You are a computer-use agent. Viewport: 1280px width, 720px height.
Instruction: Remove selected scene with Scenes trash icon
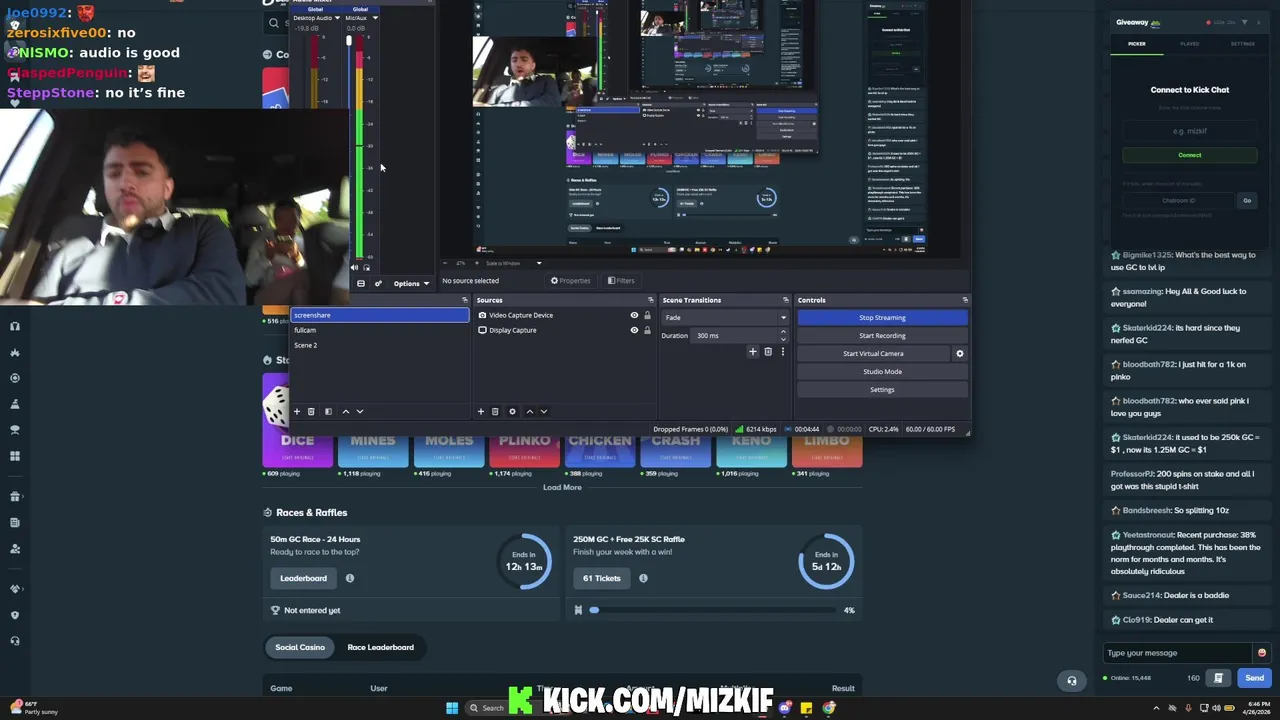coord(311,411)
